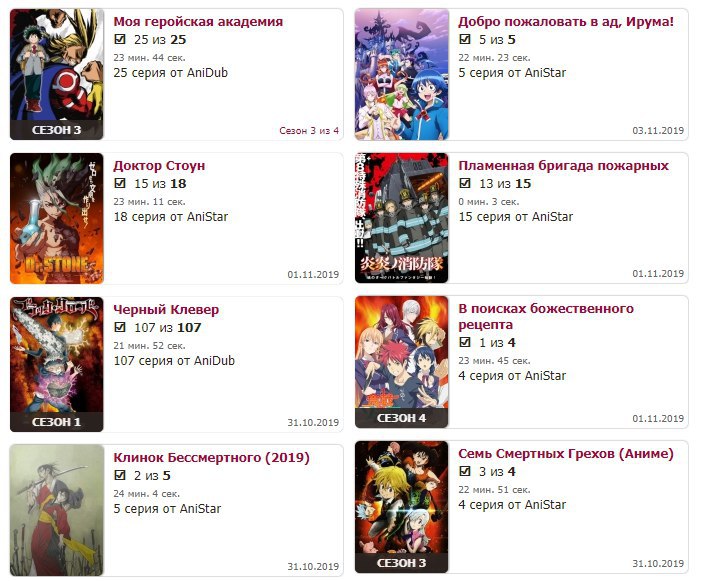Open Моя геройская академия title link
This screenshot has width=713, height=581.
point(198,21)
